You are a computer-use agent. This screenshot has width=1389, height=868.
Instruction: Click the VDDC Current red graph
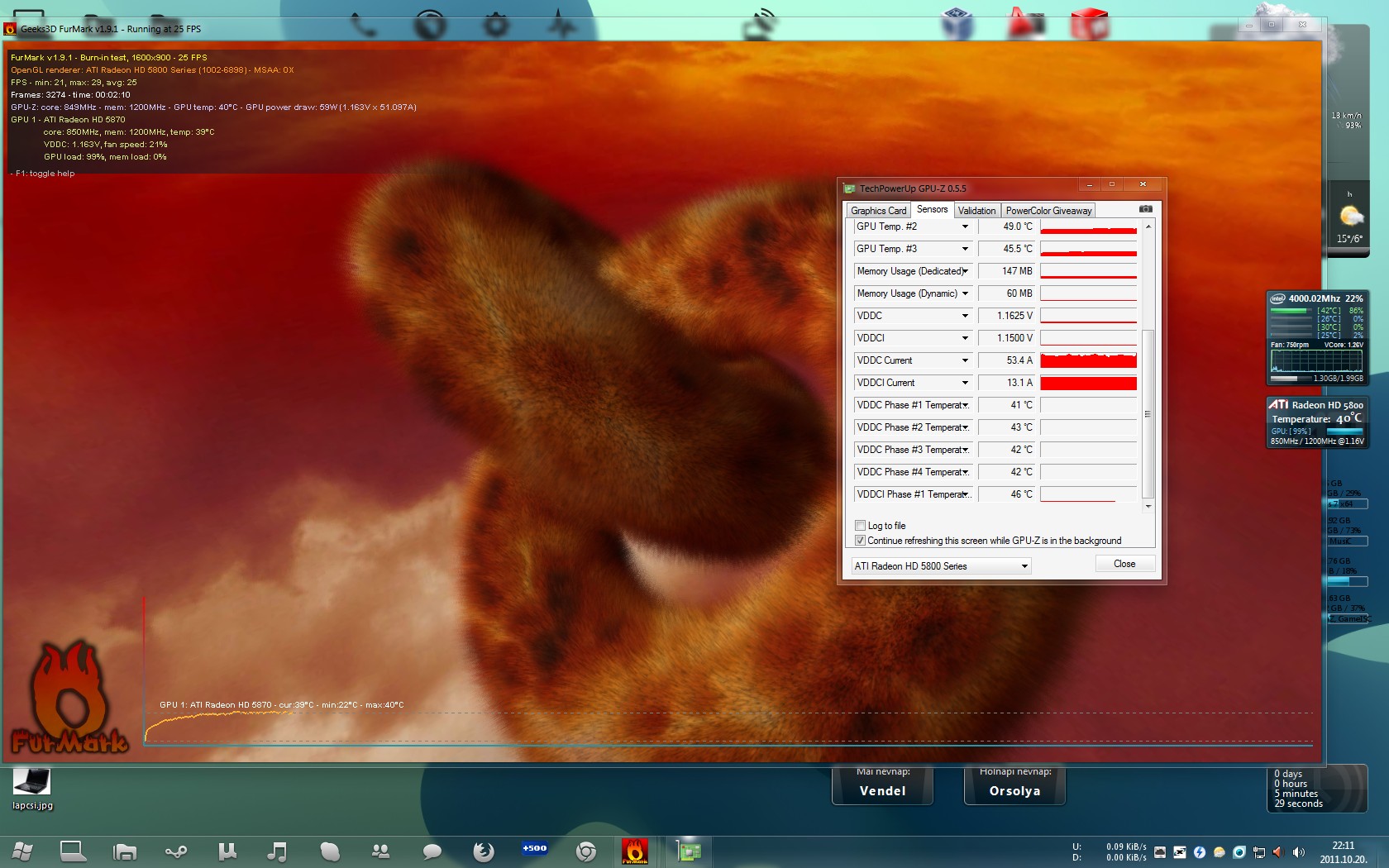[x=1088, y=360]
